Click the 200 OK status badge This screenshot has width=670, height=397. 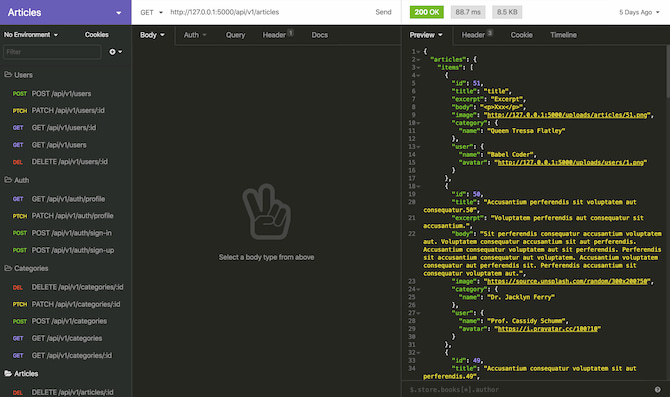point(426,12)
